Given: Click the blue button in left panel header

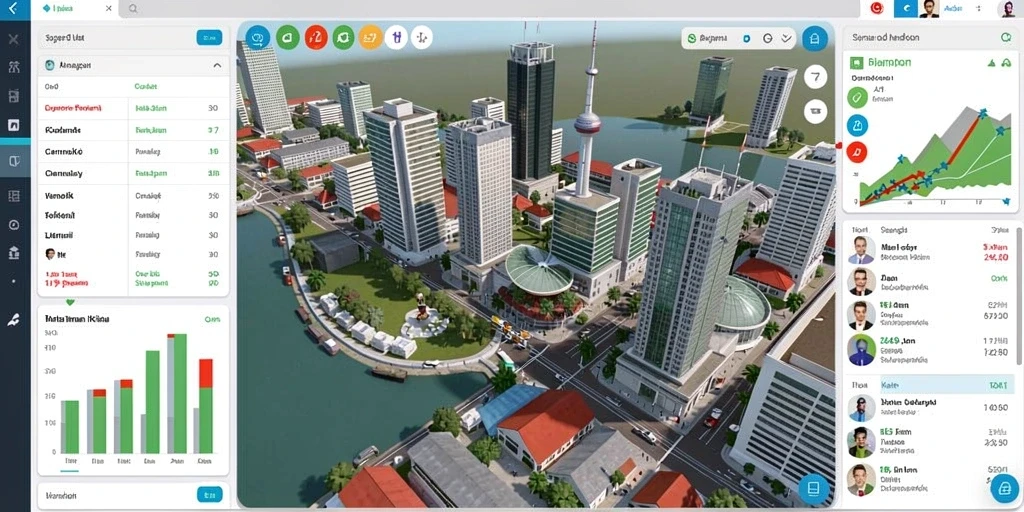Looking at the screenshot, I should point(209,37).
